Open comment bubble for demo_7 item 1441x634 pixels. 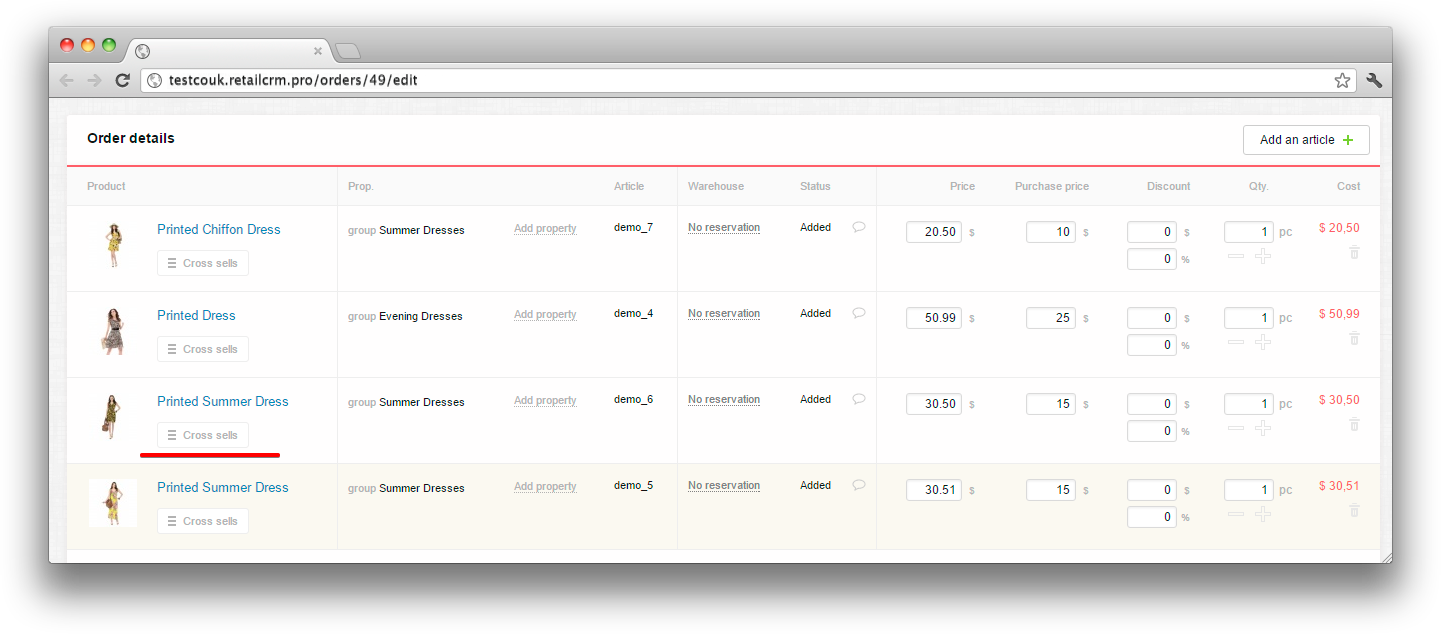tap(858, 227)
